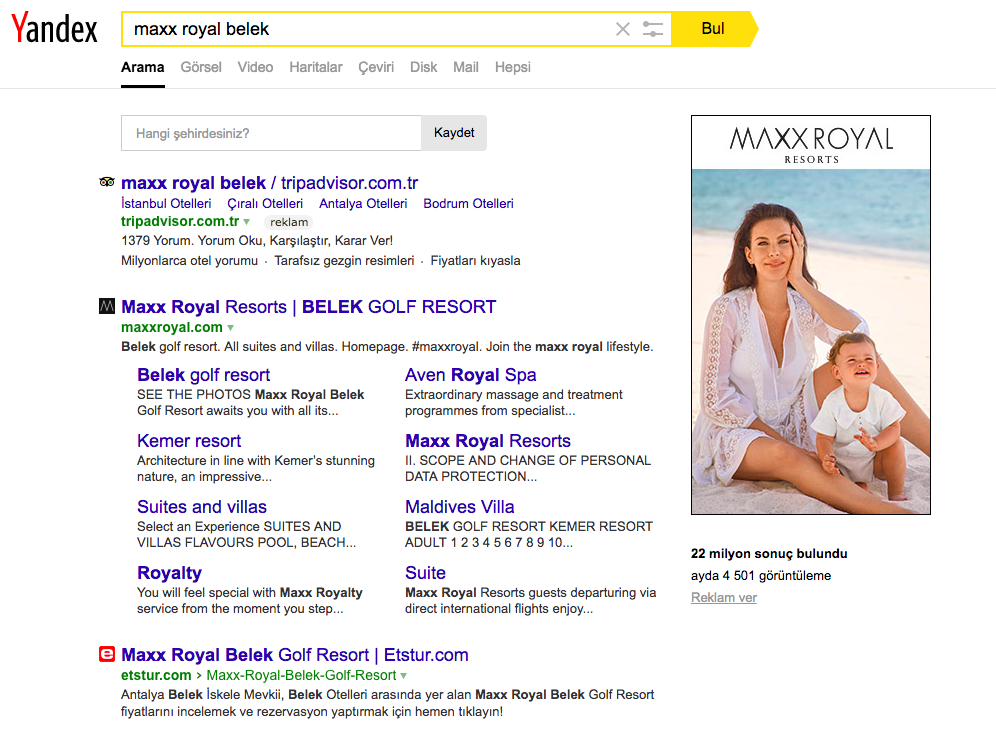Click 'Tarafsız gezgin resimleri' text
Viewport: 996px width, 737px height.
pyautogui.click(x=344, y=260)
